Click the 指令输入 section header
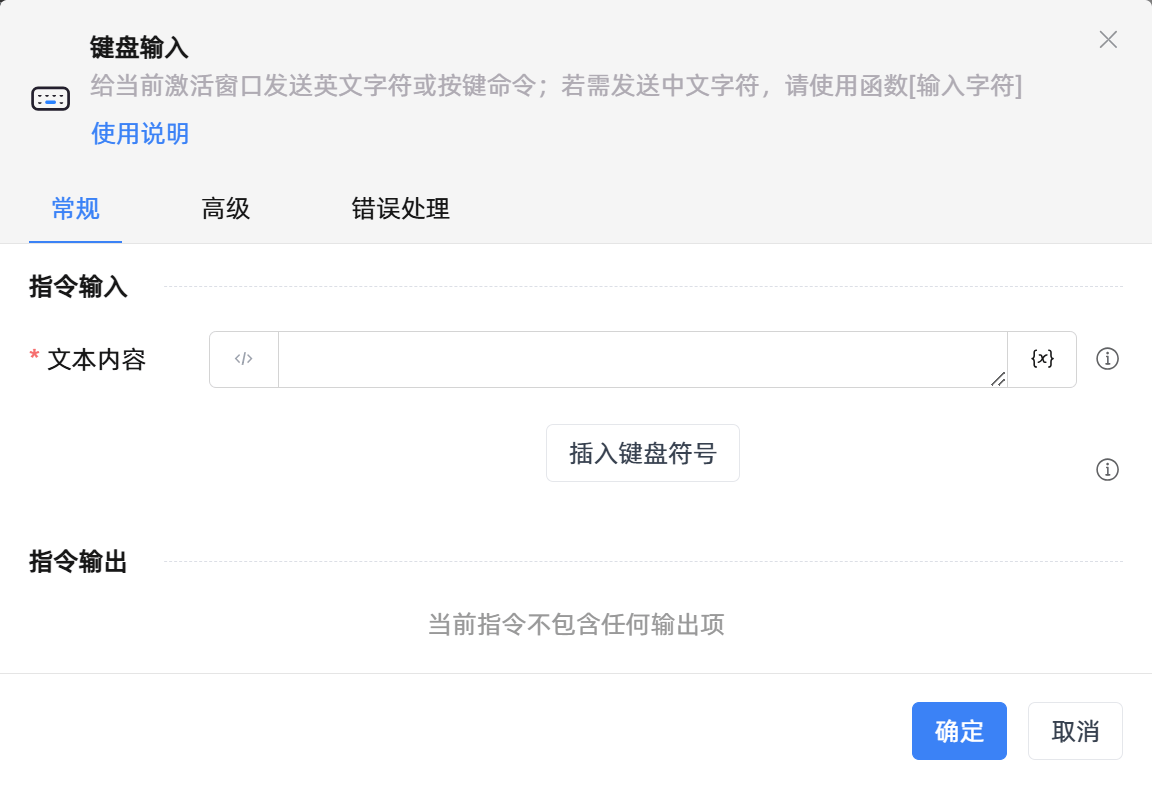This screenshot has height=788, width=1152. pyautogui.click(x=77, y=286)
